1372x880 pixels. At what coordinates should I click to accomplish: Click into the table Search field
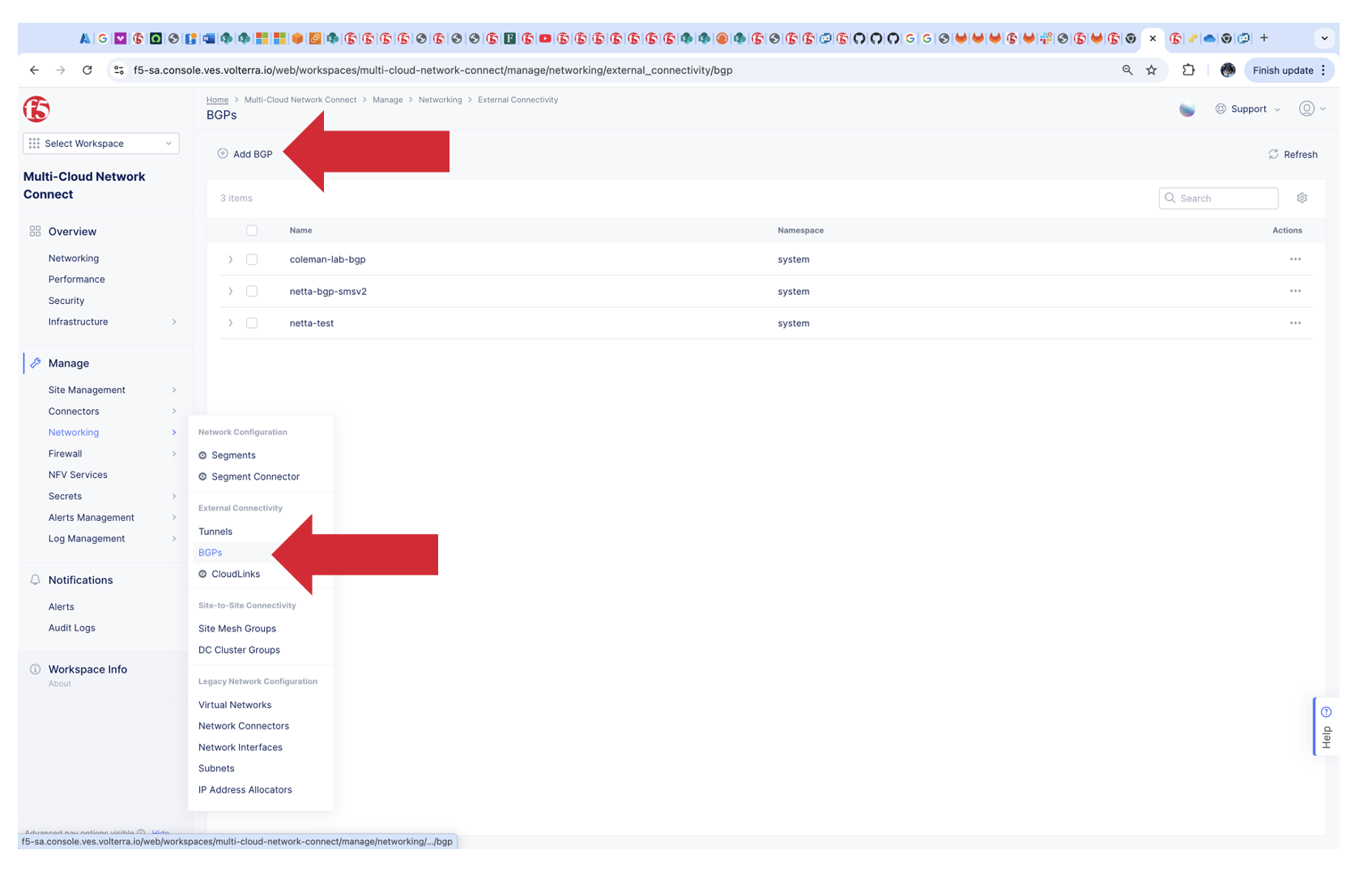(1219, 198)
